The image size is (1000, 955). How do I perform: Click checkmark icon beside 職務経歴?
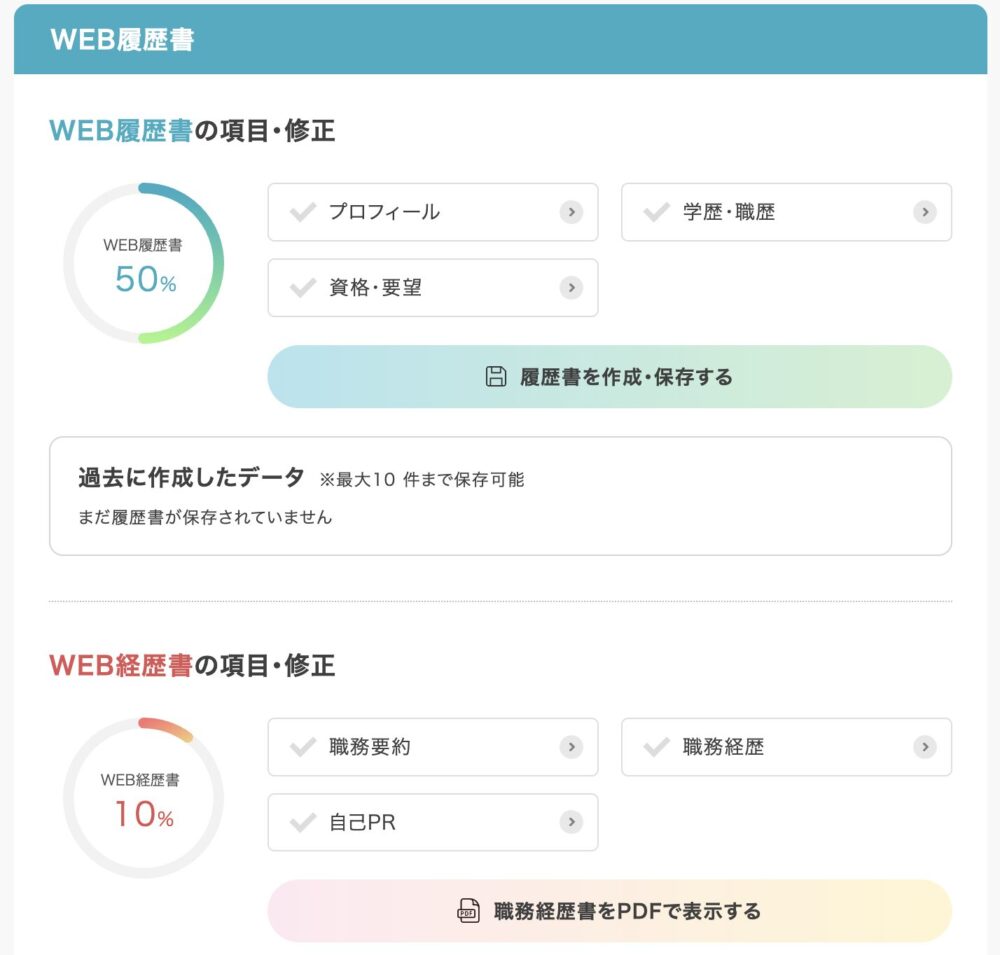(656, 747)
